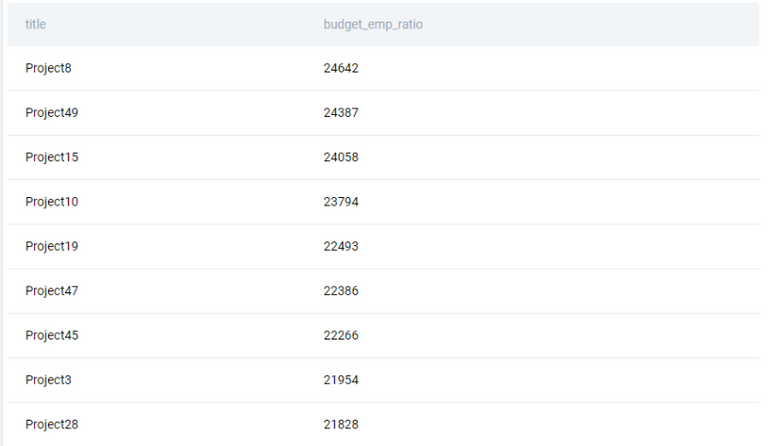768x446 pixels.
Task: Click the value 22386
Action: click(341, 291)
